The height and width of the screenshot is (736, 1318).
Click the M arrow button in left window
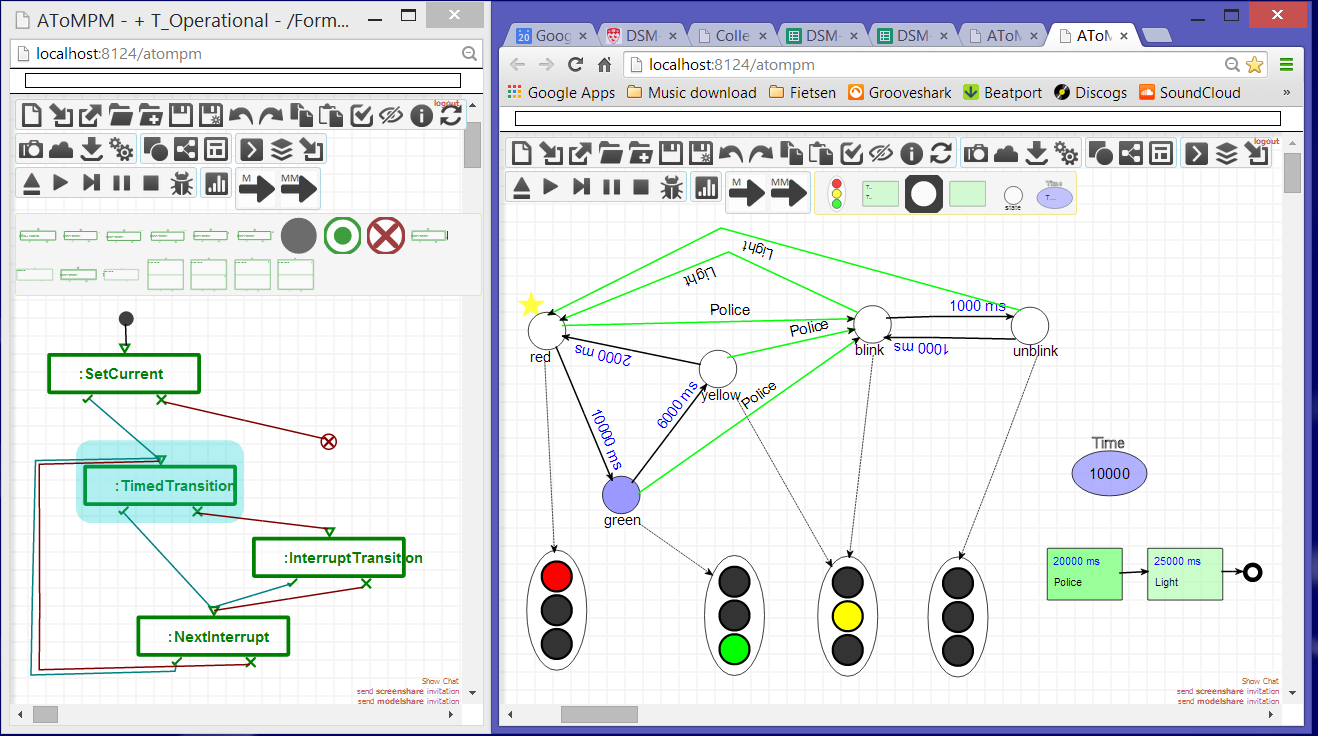[x=257, y=187]
